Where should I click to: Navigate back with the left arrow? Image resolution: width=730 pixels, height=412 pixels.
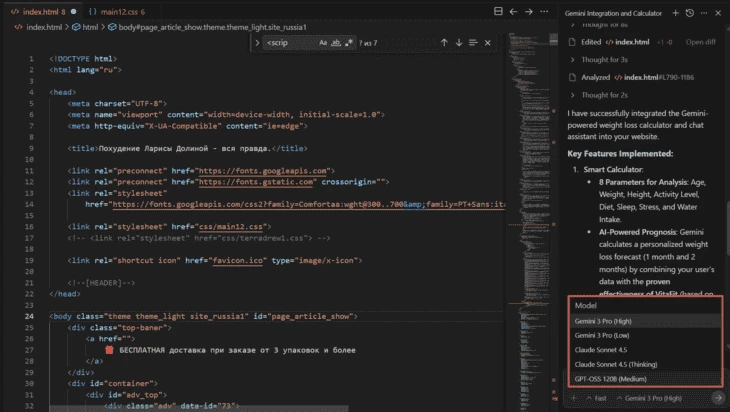coord(512,12)
